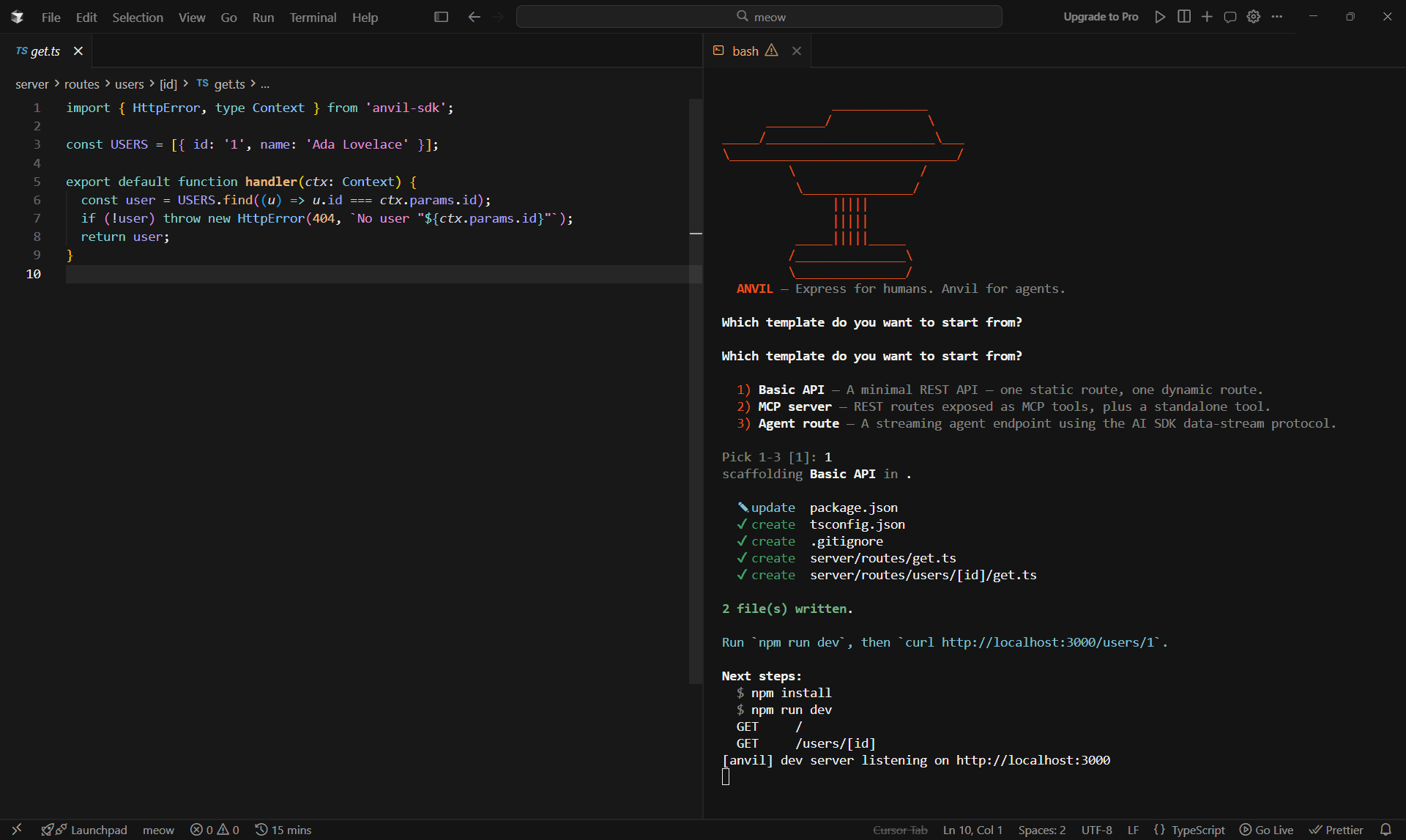Image resolution: width=1406 pixels, height=840 pixels.
Task: Click the server breadcrumb
Action: click(x=32, y=84)
